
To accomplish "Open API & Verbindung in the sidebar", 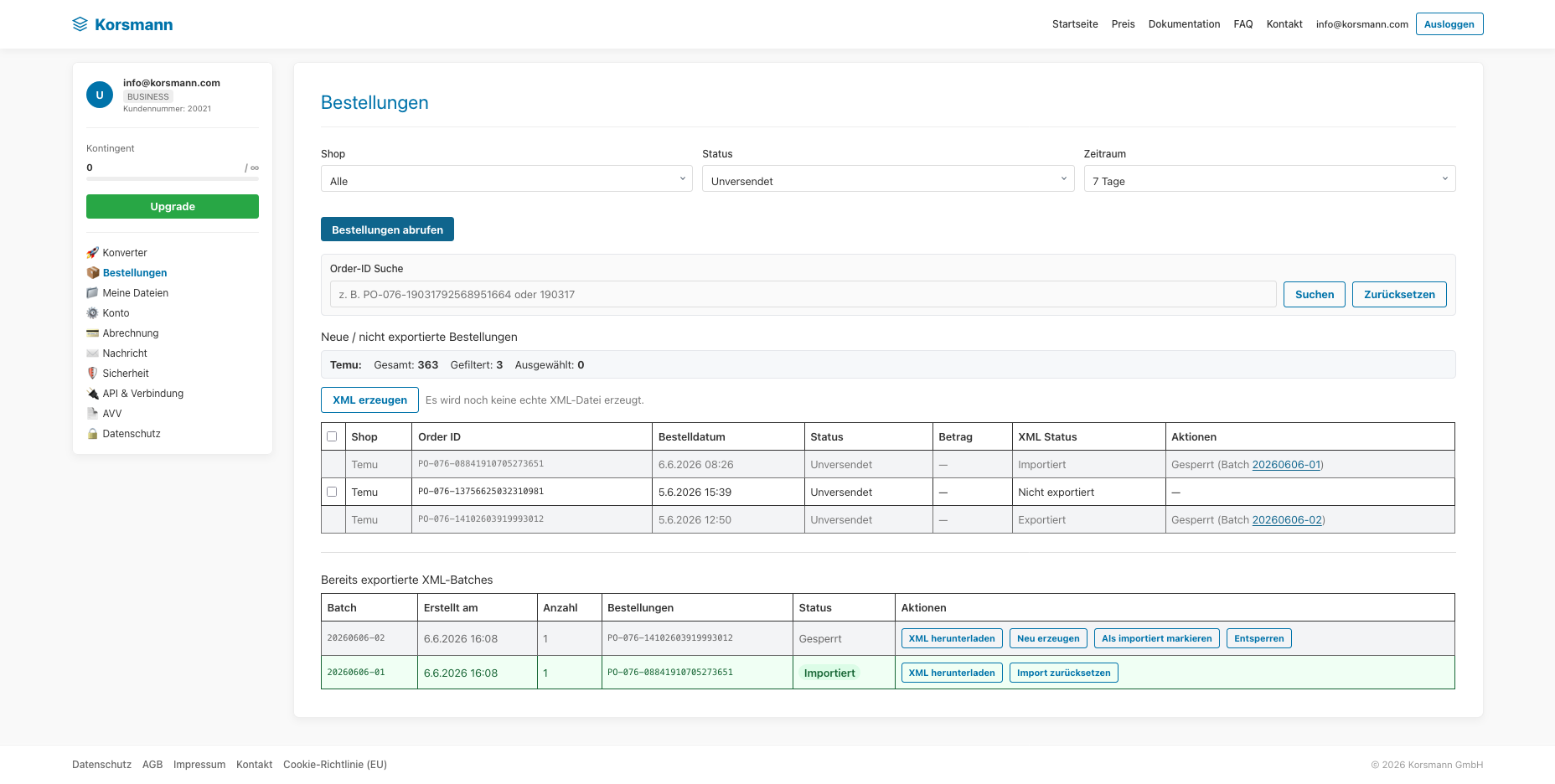I will point(143,394).
